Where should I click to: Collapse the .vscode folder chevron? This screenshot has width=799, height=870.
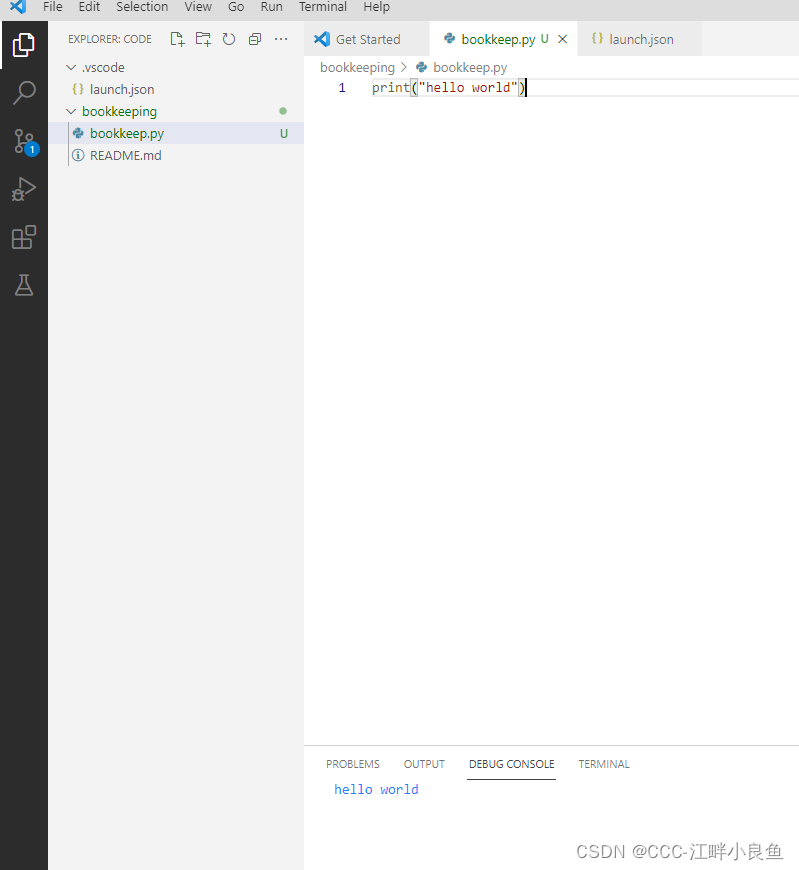[71, 68]
